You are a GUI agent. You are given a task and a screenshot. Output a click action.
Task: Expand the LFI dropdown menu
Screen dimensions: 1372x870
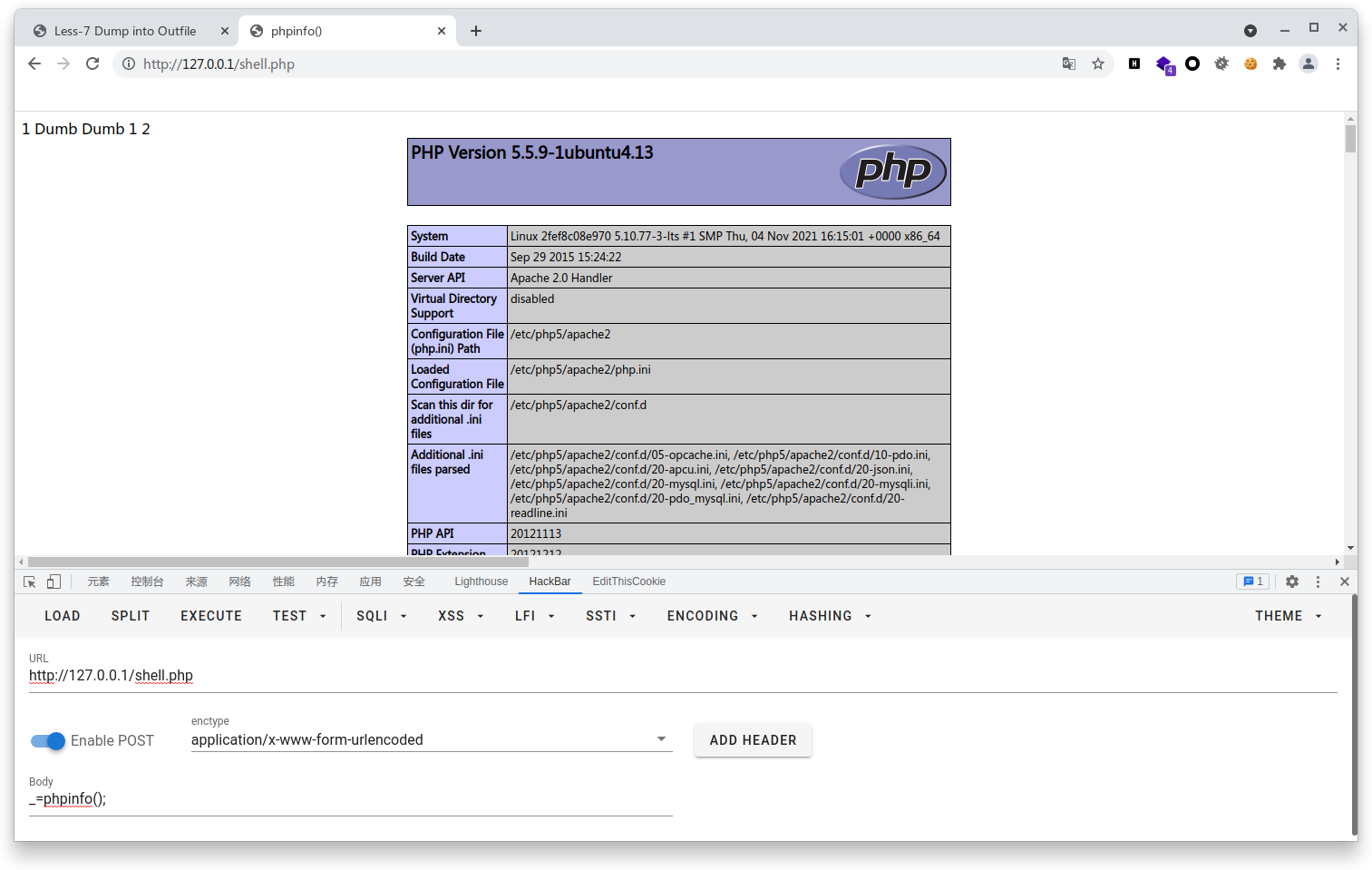coord(535,616)
